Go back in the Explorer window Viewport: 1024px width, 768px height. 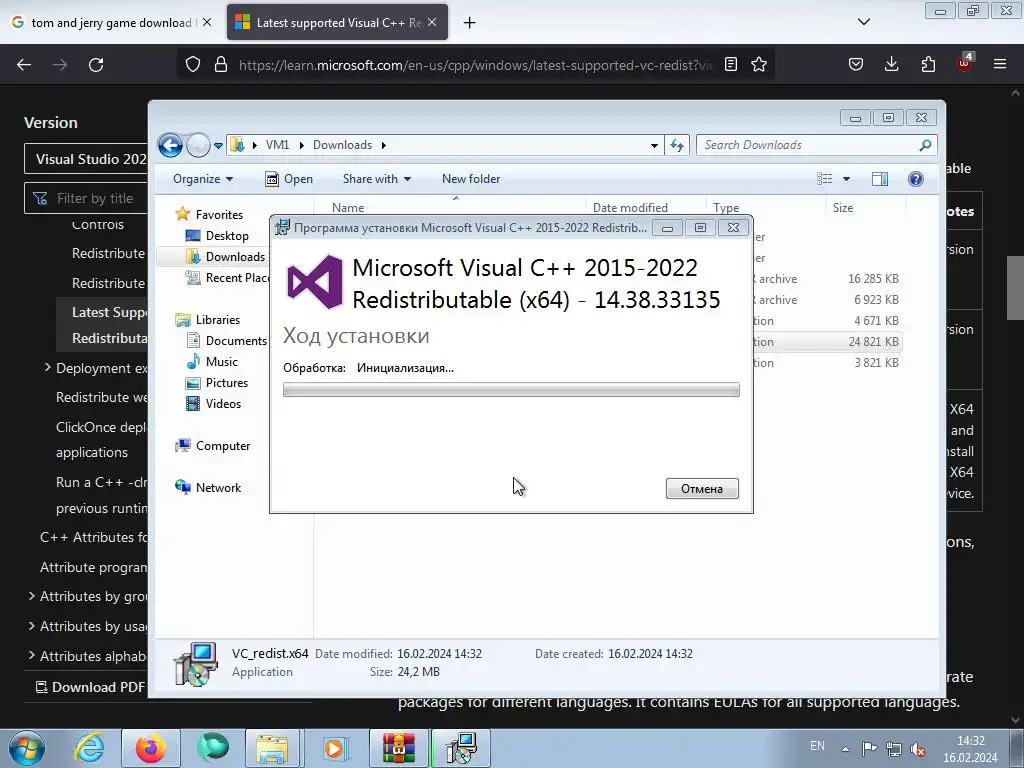pyautogui.click(x=170, y=145)
